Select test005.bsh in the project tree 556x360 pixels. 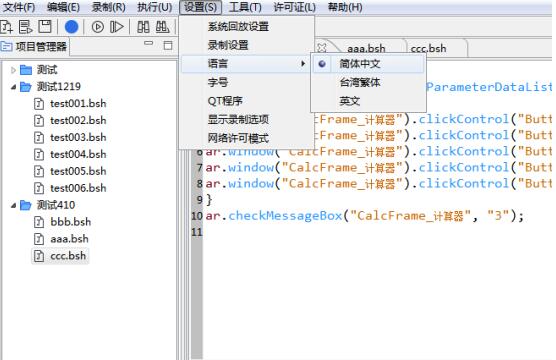(x=78, y=171)
